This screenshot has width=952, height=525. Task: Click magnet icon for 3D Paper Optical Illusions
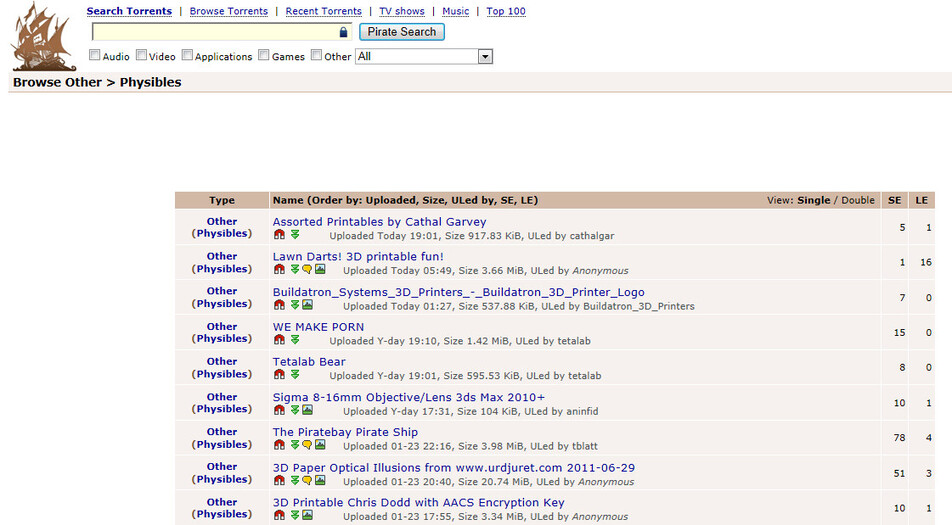pos(279,480)
